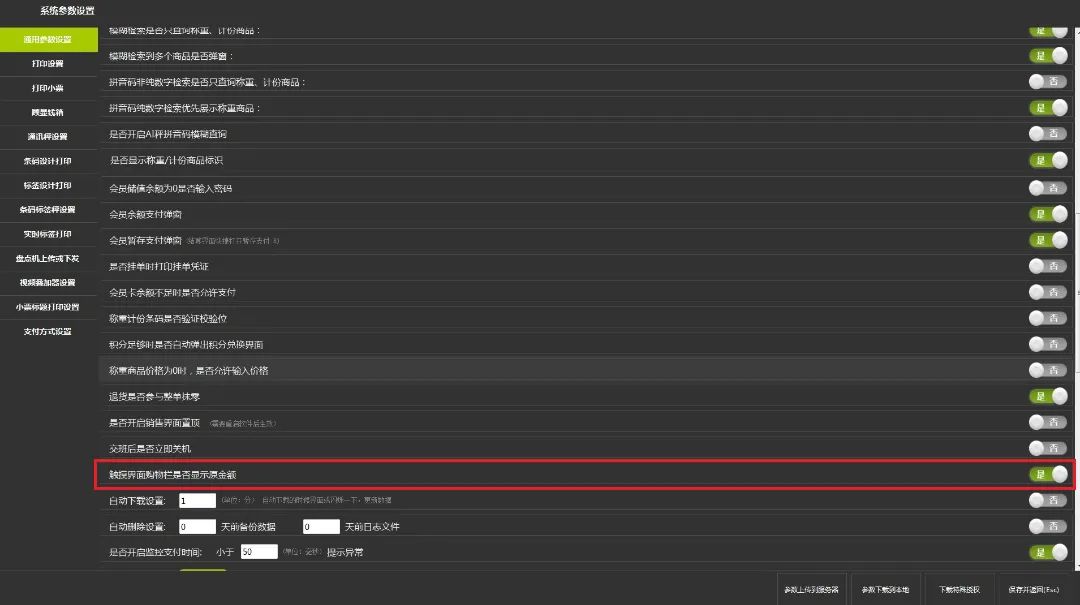Disable 会员余额支付弹窗 switch
The height and width of the screenshot is (605, 1080).
click(1048, 214)
